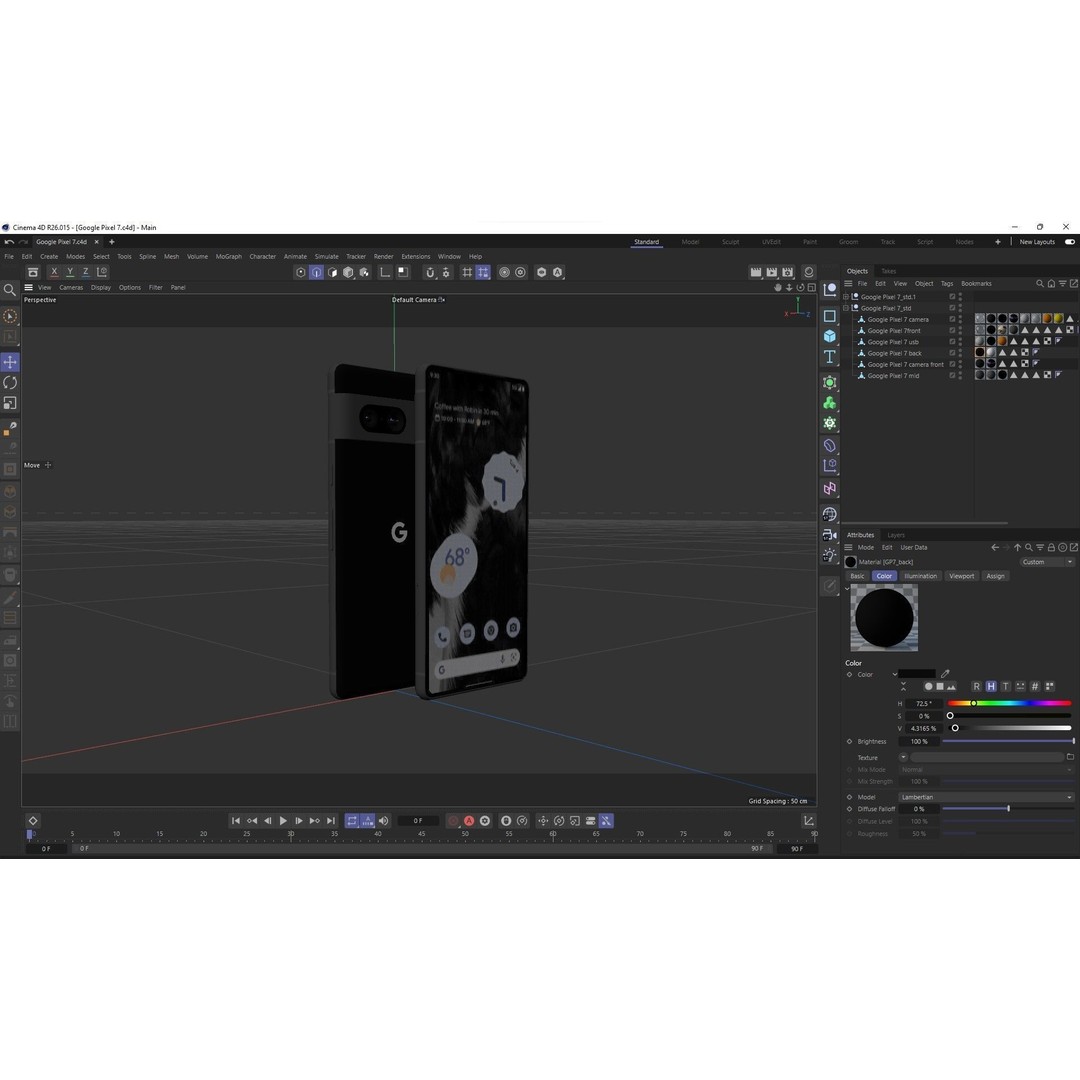Toggle the Y axis lock

click(x=70, y=272)
